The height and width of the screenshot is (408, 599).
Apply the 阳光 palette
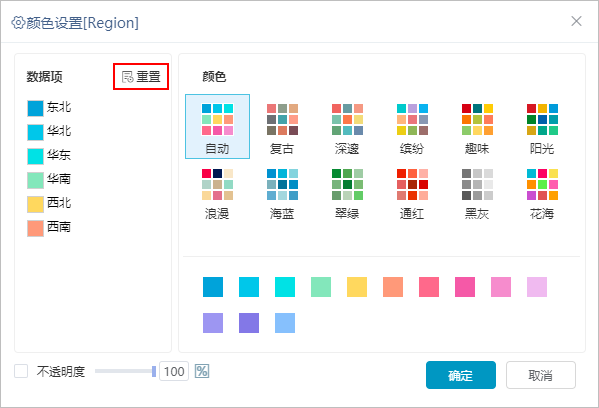pyautogui.click(x=542, y=127)
